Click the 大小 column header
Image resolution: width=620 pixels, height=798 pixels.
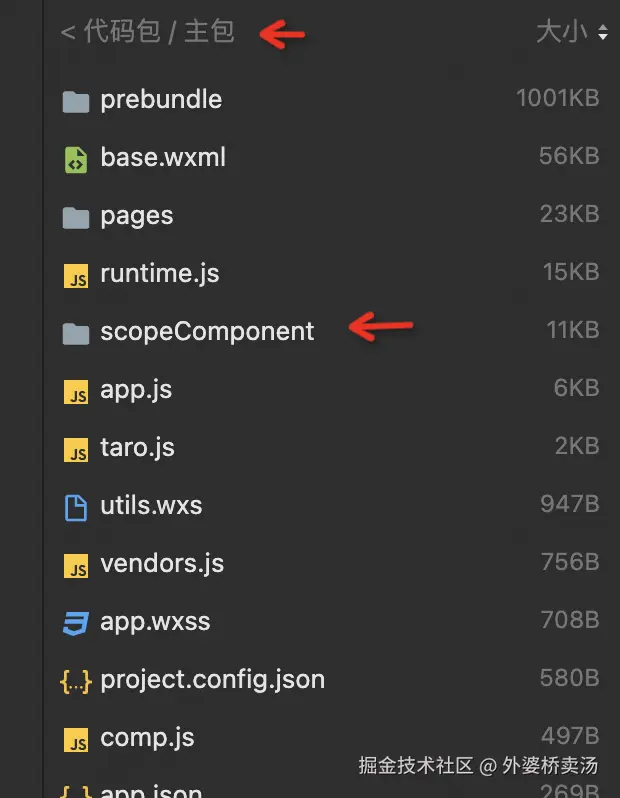[561, 33]
